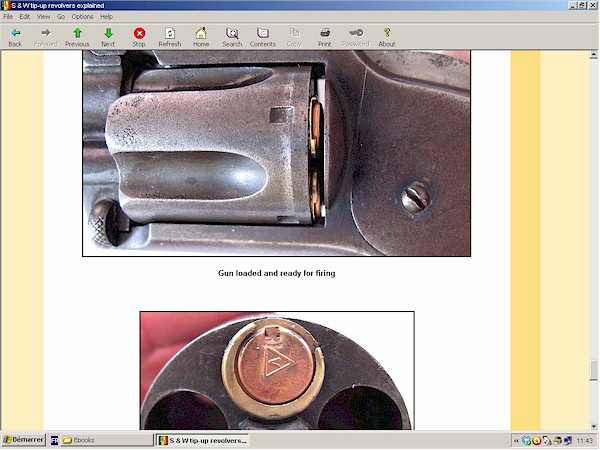The height and width of the screenshot is (450, 600).
Task: Refresh the current page
Action: pos(170,37)
